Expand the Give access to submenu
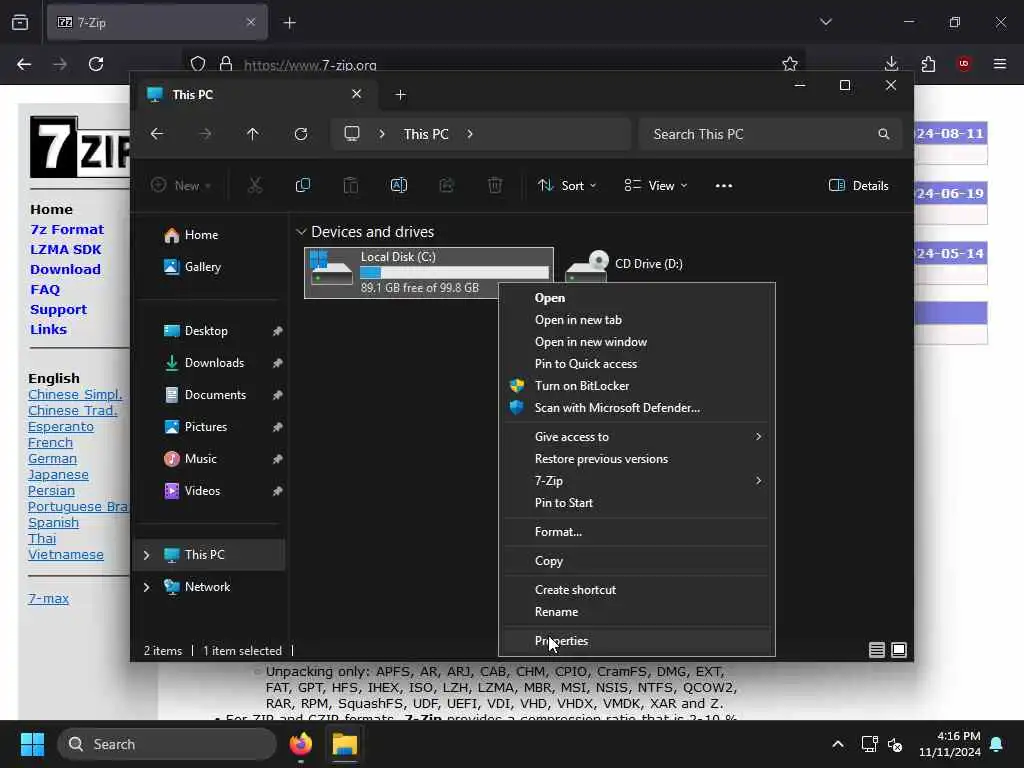1024x768 pixels. click(758, 436)
